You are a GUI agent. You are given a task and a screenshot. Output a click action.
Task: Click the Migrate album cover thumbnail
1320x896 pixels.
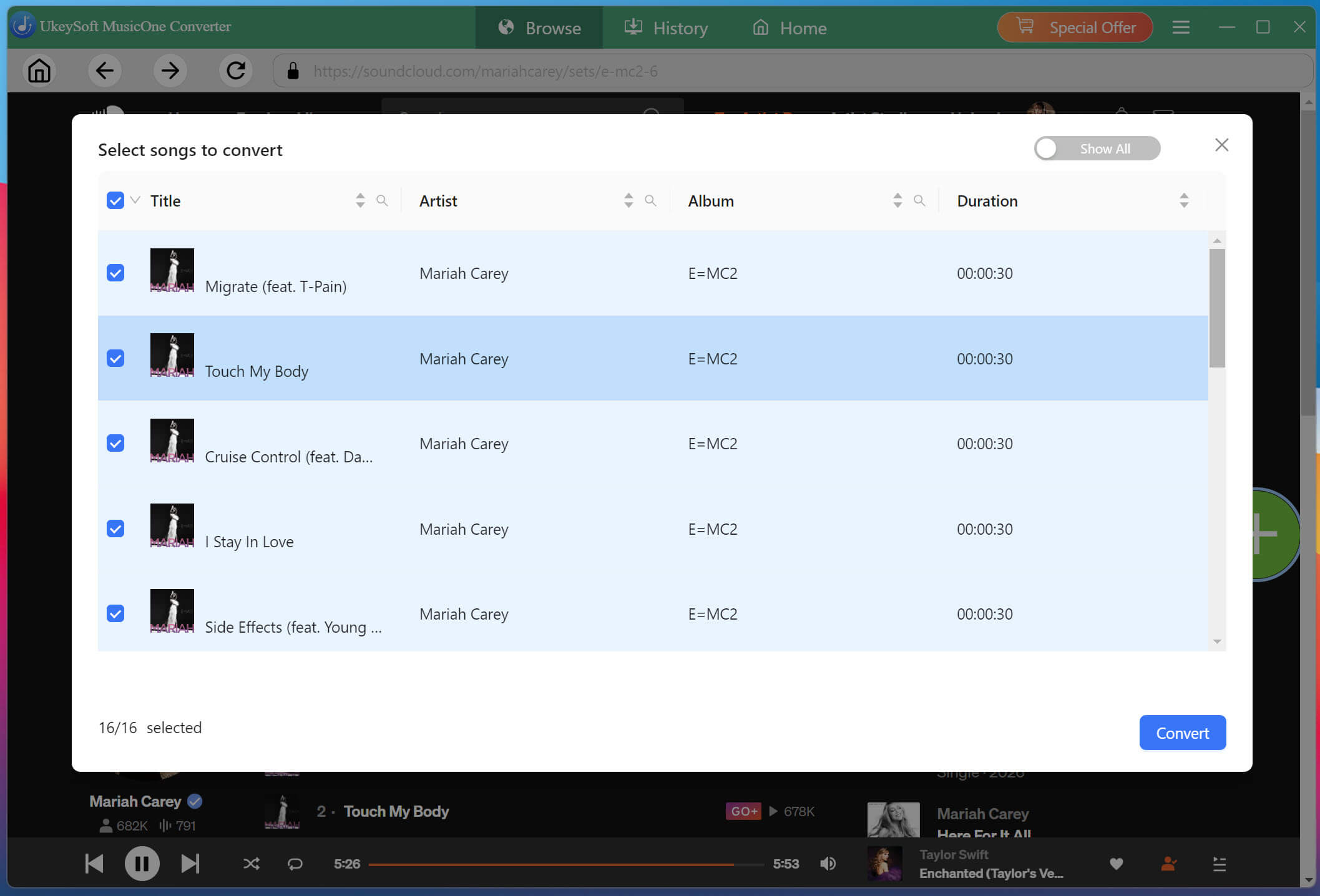point(172,270)
